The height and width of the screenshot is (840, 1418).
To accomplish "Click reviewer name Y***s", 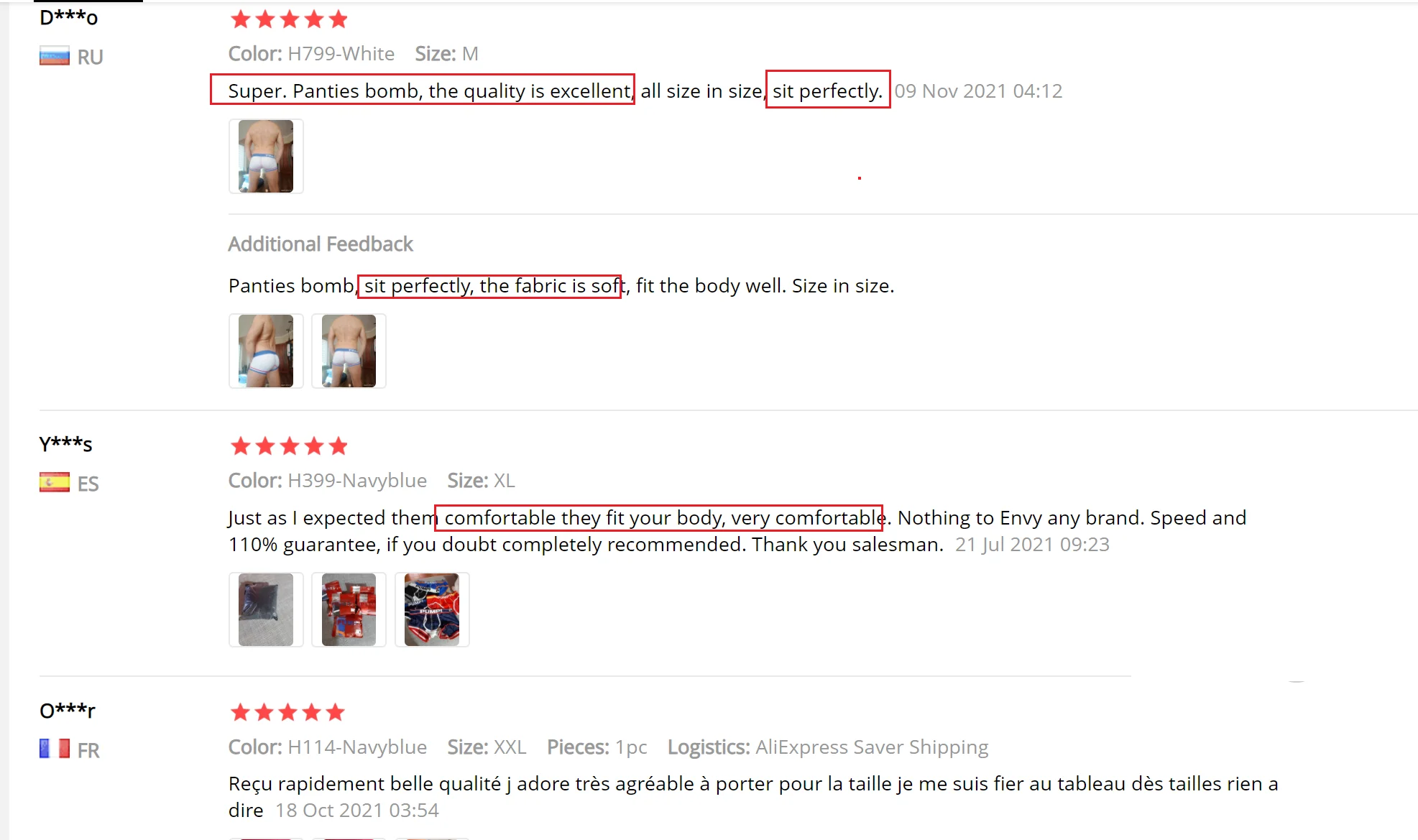I will 65,443.
